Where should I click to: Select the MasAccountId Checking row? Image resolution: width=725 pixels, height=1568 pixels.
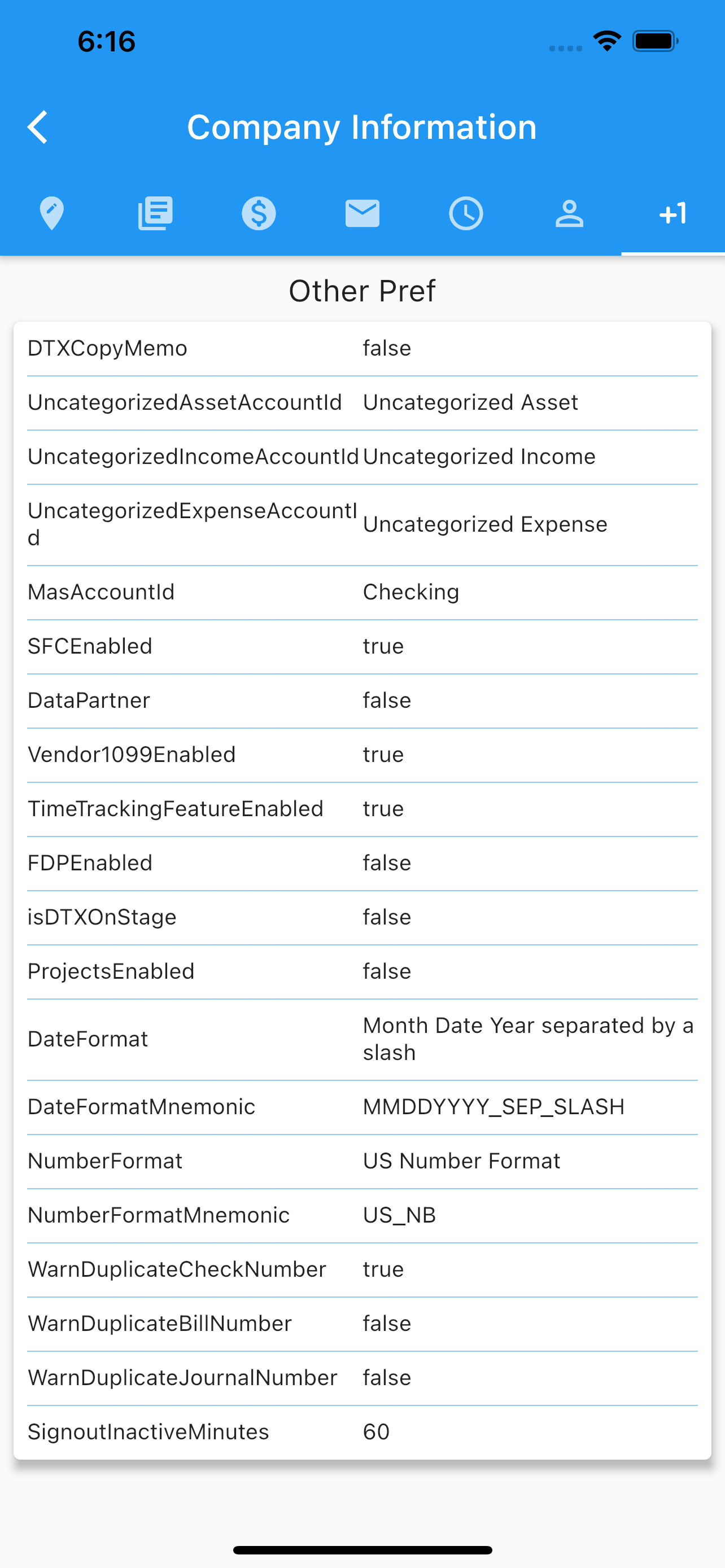coord(362,592)
